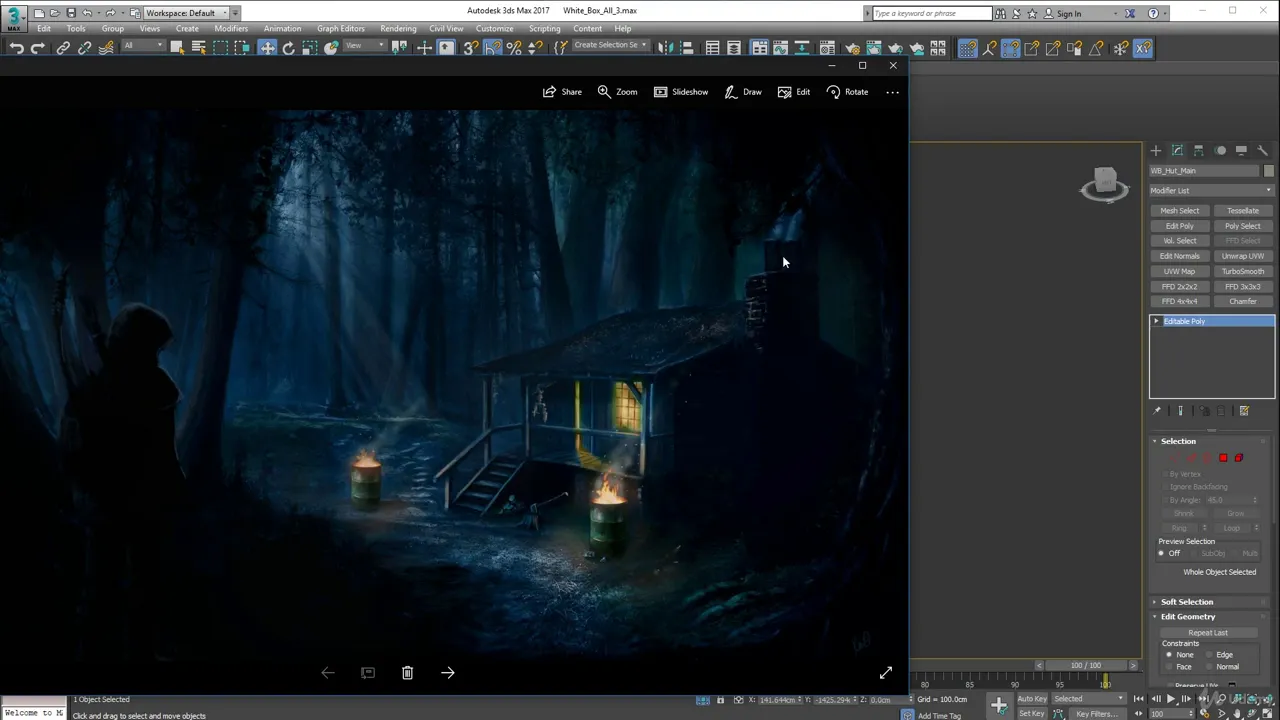The image size is (1280, 720).
Task: Open the Display panel icon
Action: click(x=1241, y=151)
